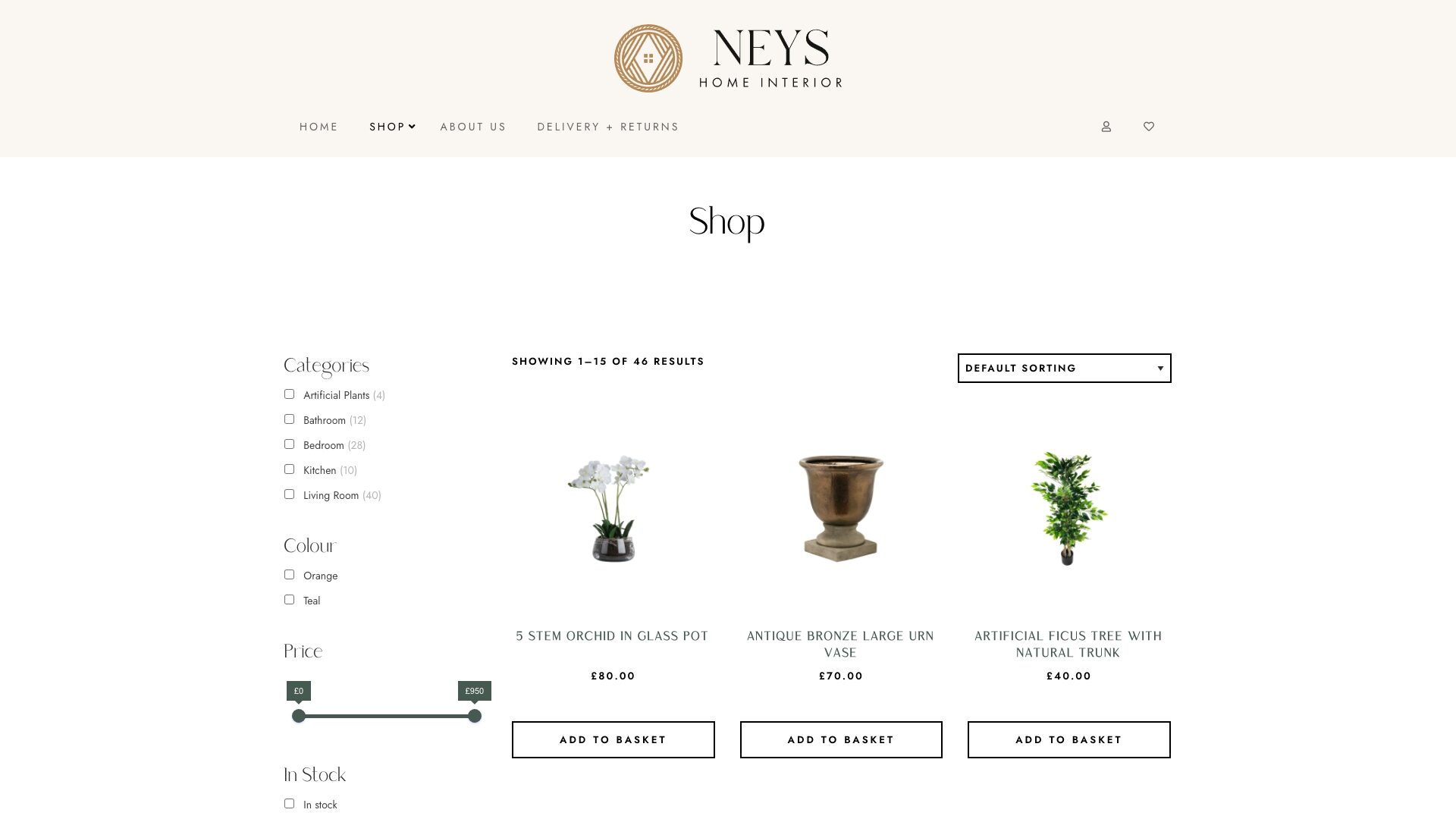Viewport: 1456px width, 819px height.
Task: Toggle the In stock checkbox
Action: click(289, 804)
